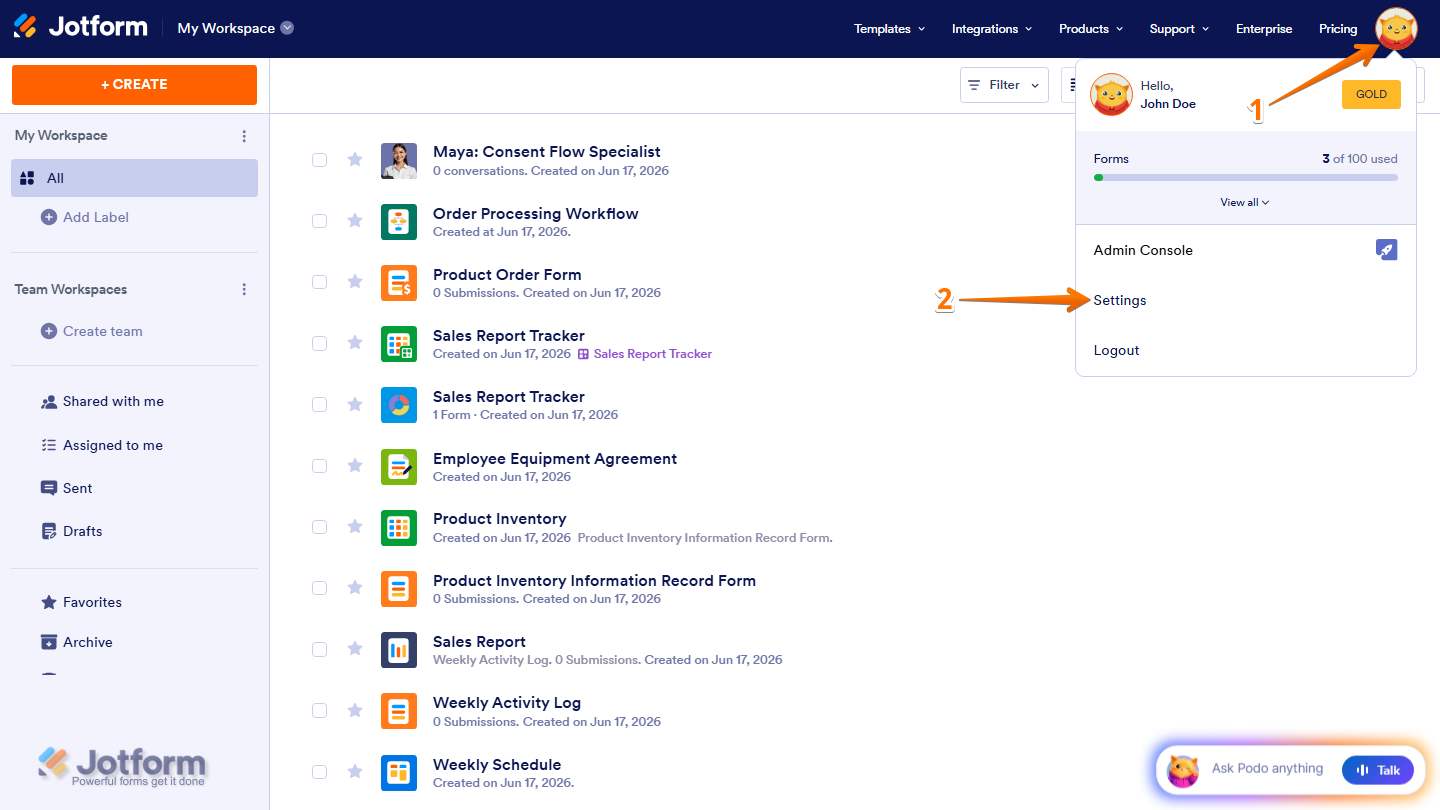The image size is (1440, 810).
Task: Open the Drafts folder
Action: coord(72,531)
